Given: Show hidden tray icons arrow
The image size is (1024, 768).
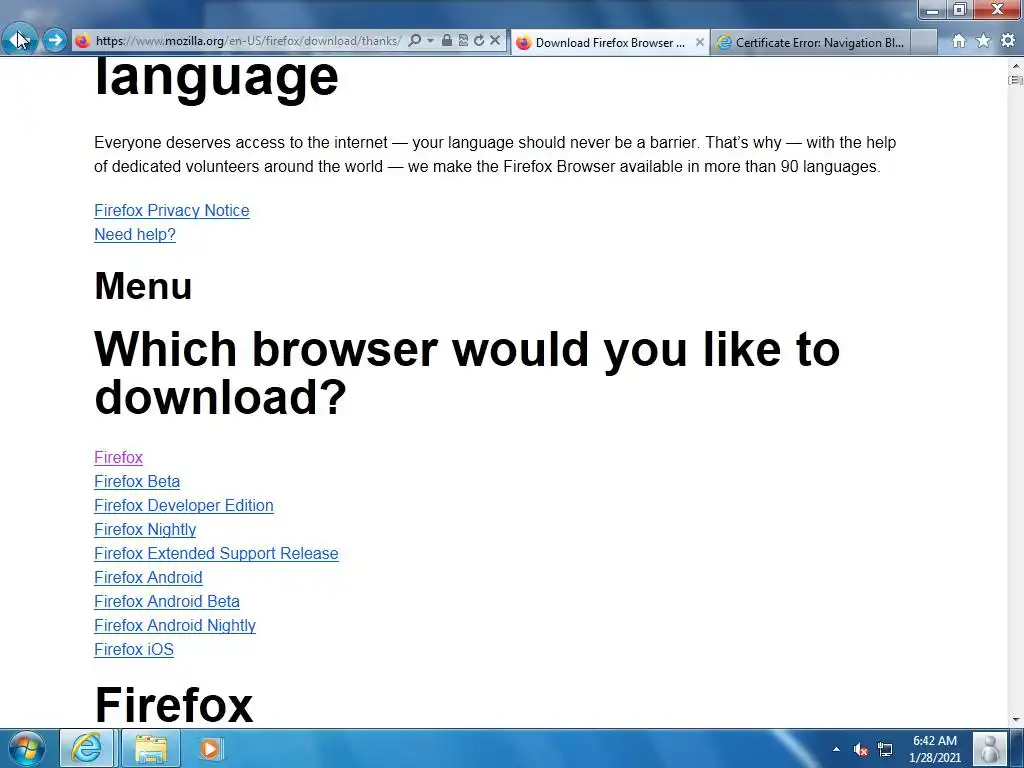Looking at the screenshot, I should coord(836,749).
